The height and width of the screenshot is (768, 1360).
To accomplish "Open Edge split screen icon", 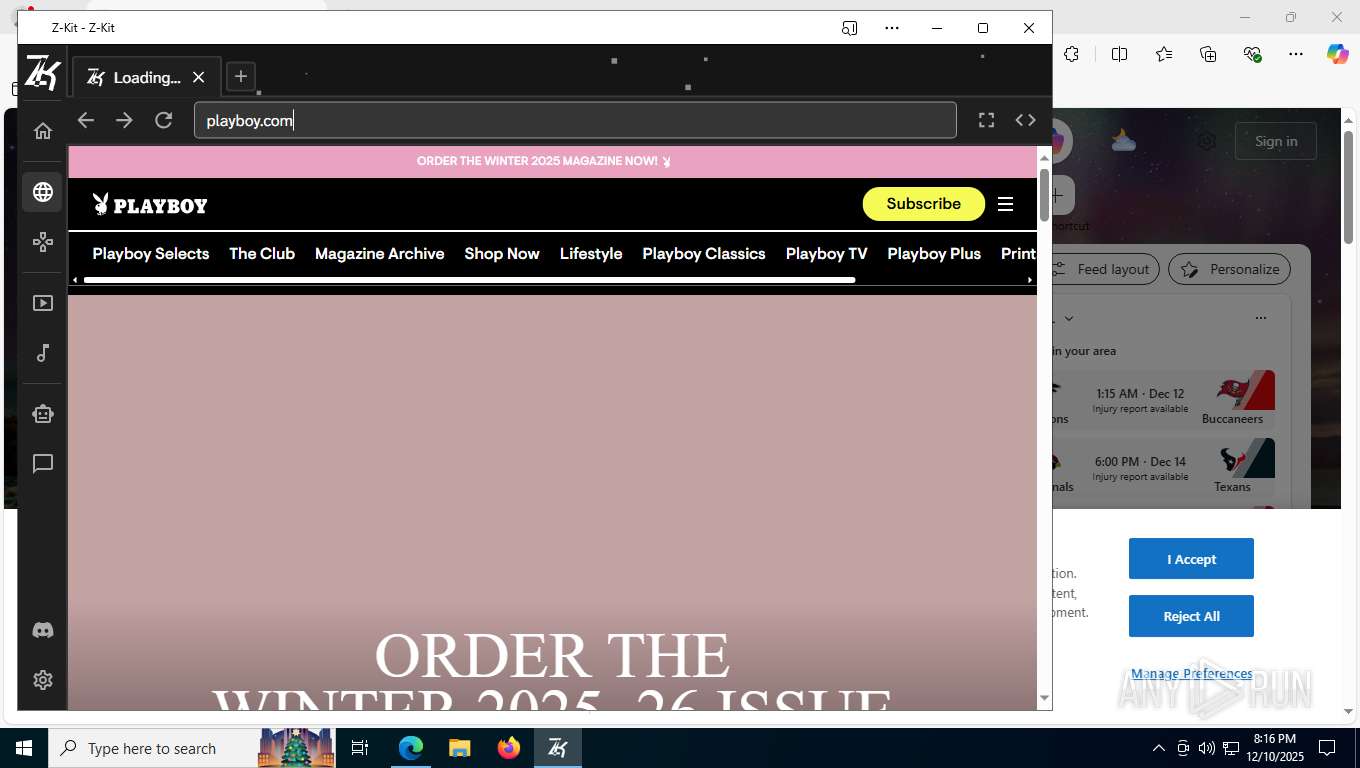I will 1120,54.
